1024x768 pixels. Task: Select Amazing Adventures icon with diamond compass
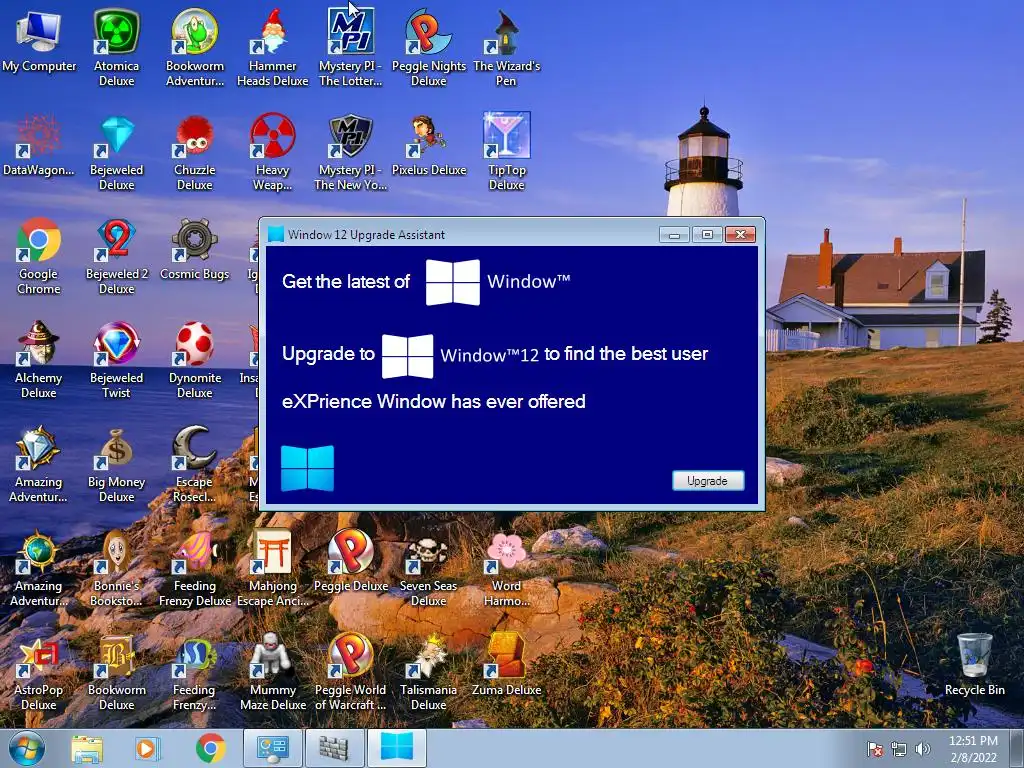[39, 464]
